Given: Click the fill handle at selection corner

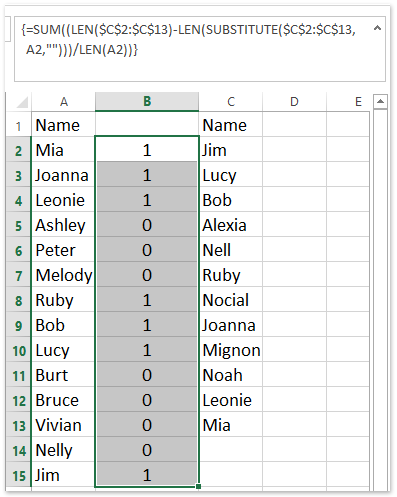Looking at the screenshot, I should 198,487.
